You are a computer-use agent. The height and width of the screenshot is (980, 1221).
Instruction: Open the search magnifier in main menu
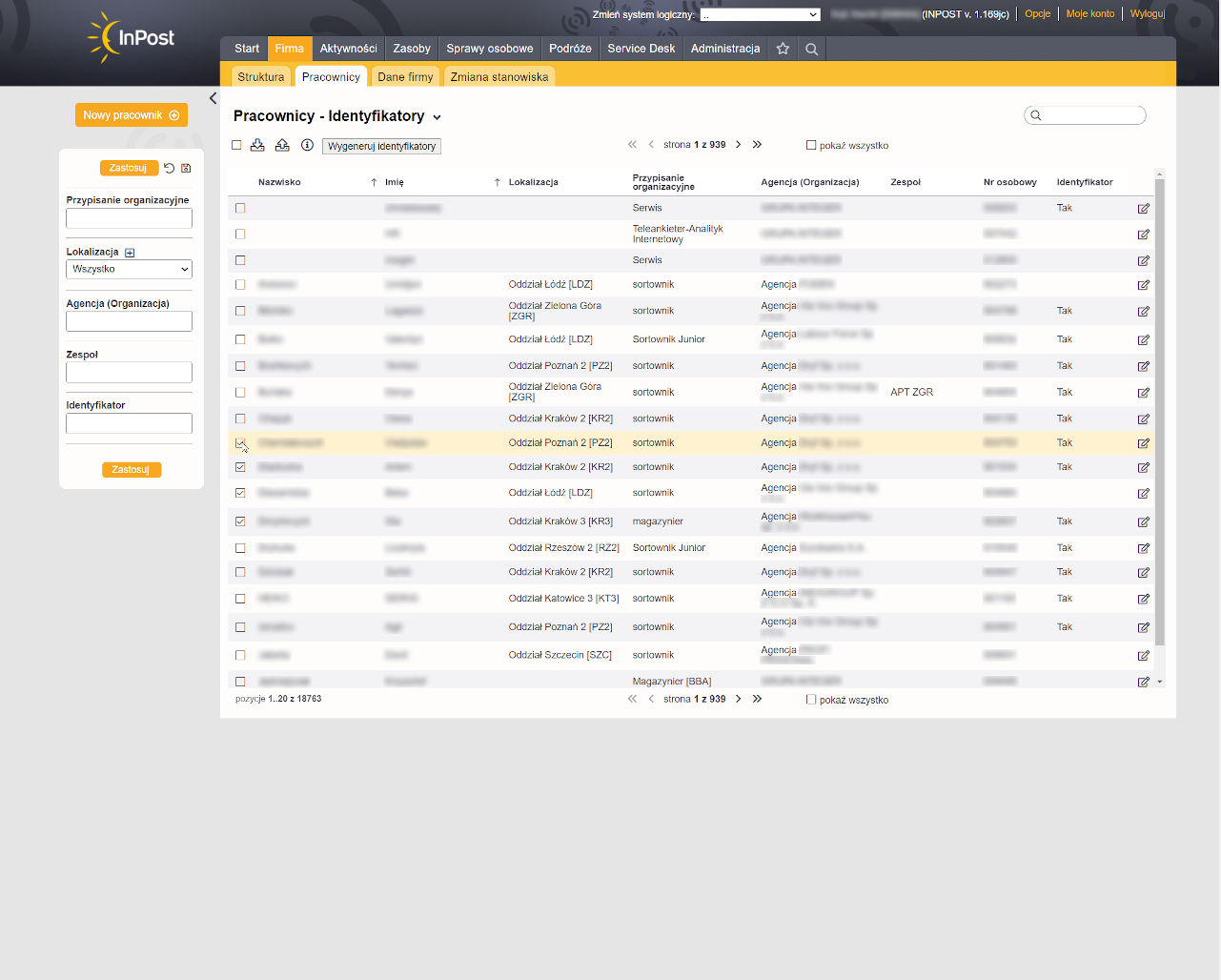pos(811,49)
